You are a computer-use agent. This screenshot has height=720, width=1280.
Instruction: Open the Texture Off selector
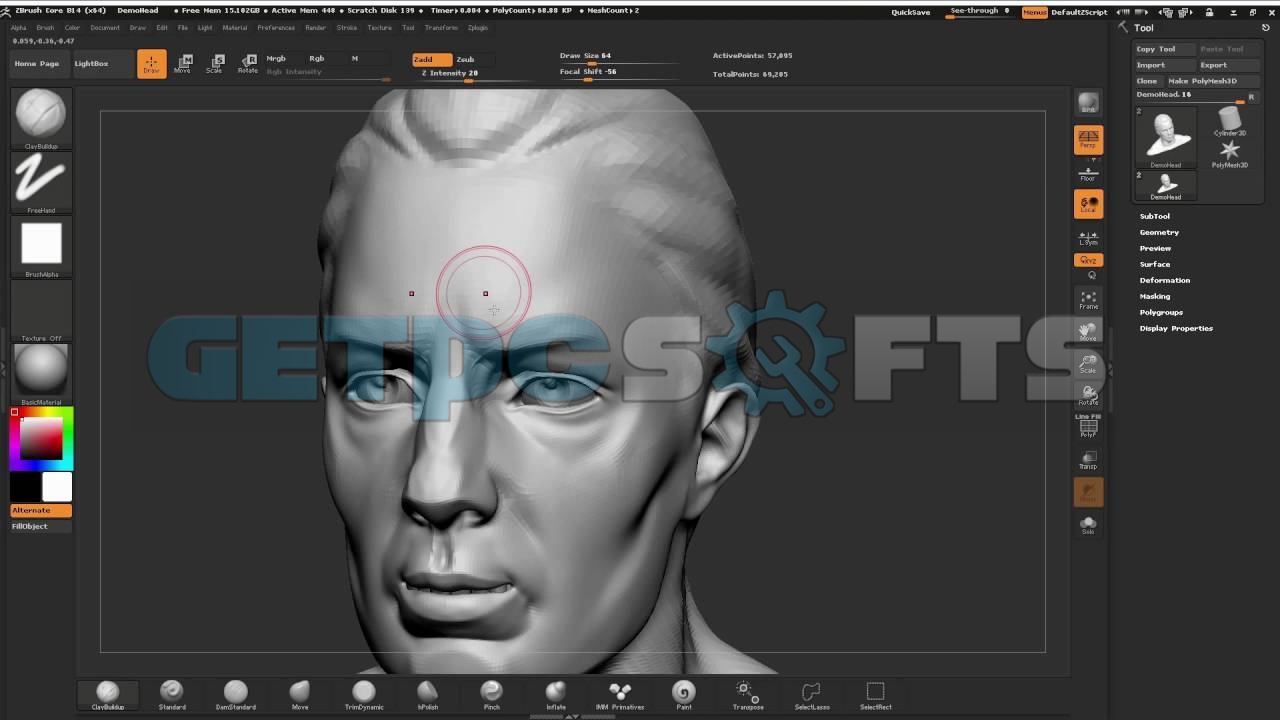[41, 311]
